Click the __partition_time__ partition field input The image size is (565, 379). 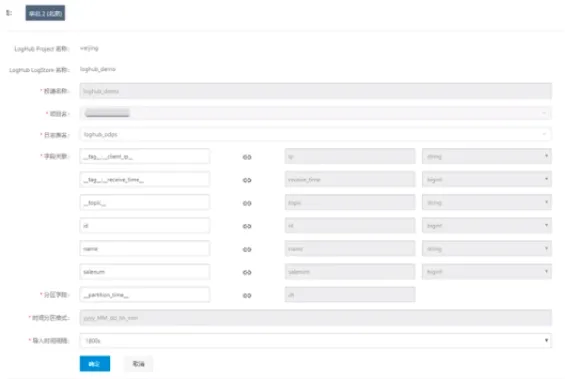click(x=144, y=295)
